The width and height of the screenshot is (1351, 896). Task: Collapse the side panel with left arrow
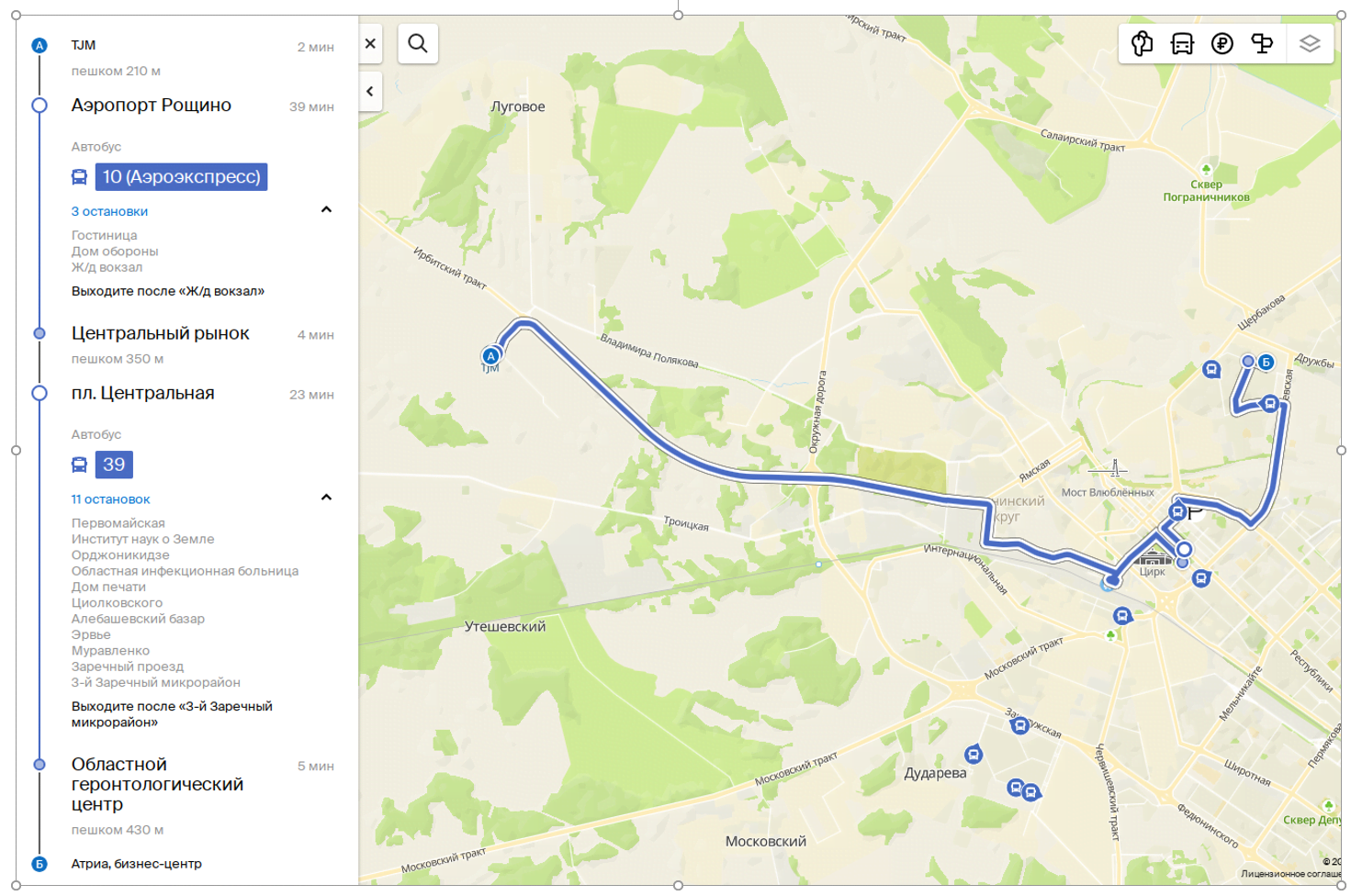tap(370, 91)
